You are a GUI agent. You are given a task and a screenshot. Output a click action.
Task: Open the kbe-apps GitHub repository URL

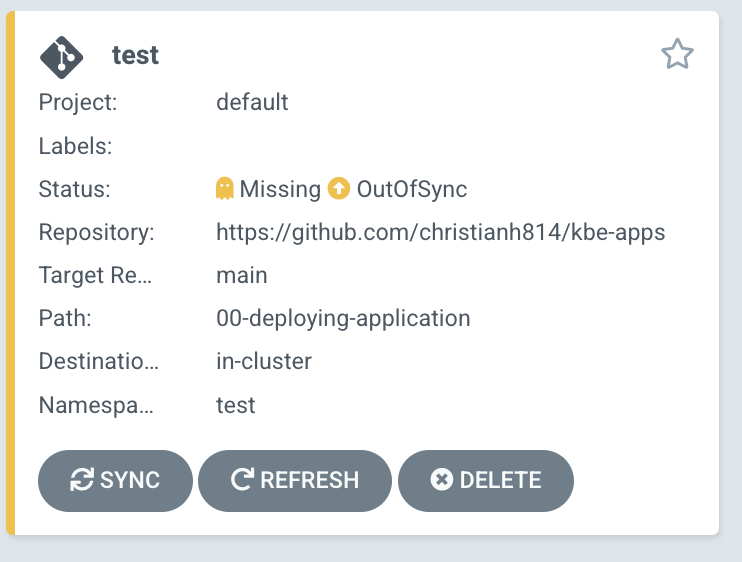coord(440,233)
